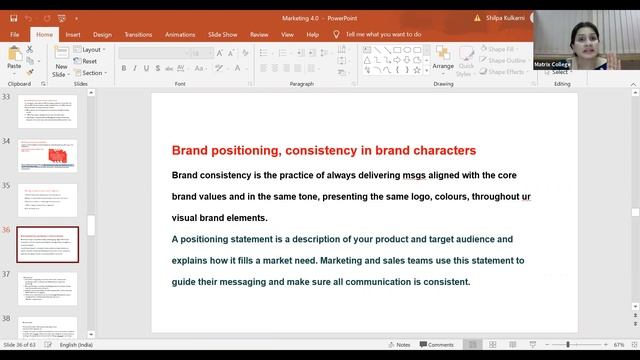Screen dimensions: 640x360
Task: Click the Copy icon in Clipboard group
Action: click(x=30, y=61)
